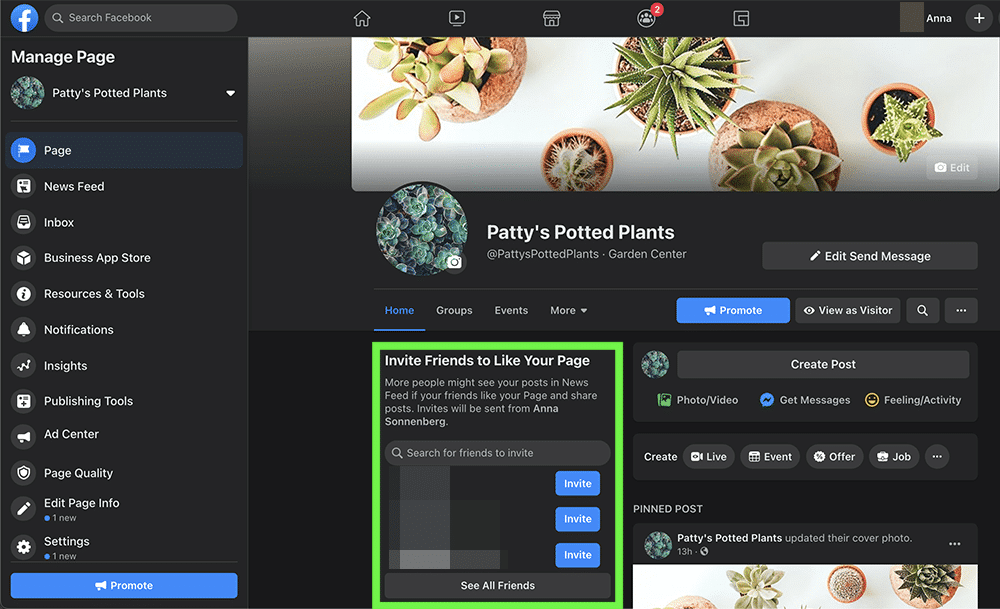The image size is (1000, 609).
Task: Click the camera icon on the profile picture
Action: coord(455,262)
